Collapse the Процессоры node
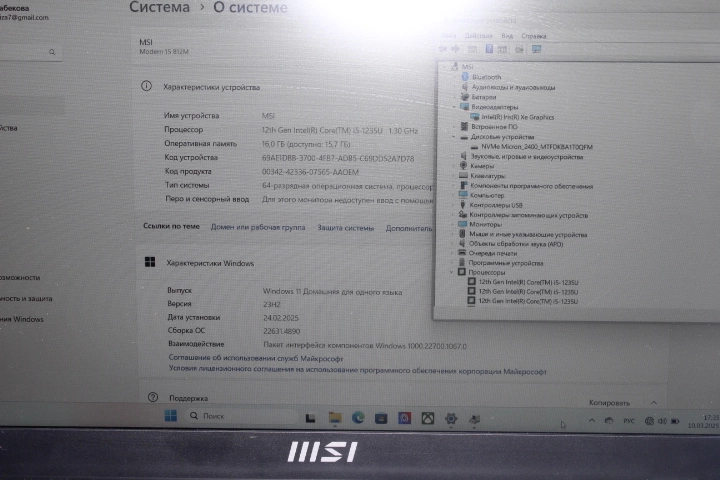Image resolution: width=720 pixels, height=480 pixels. (451, 272)
